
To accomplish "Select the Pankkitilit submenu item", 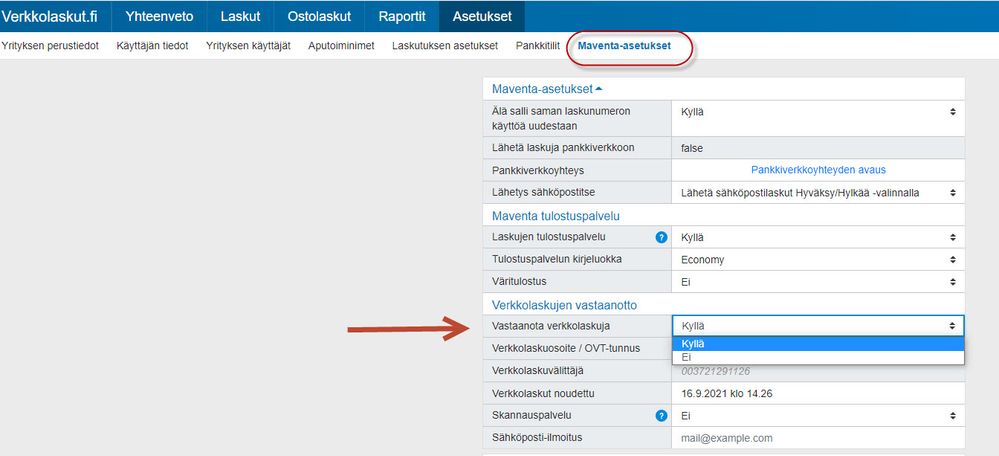I will pos(537,46).
